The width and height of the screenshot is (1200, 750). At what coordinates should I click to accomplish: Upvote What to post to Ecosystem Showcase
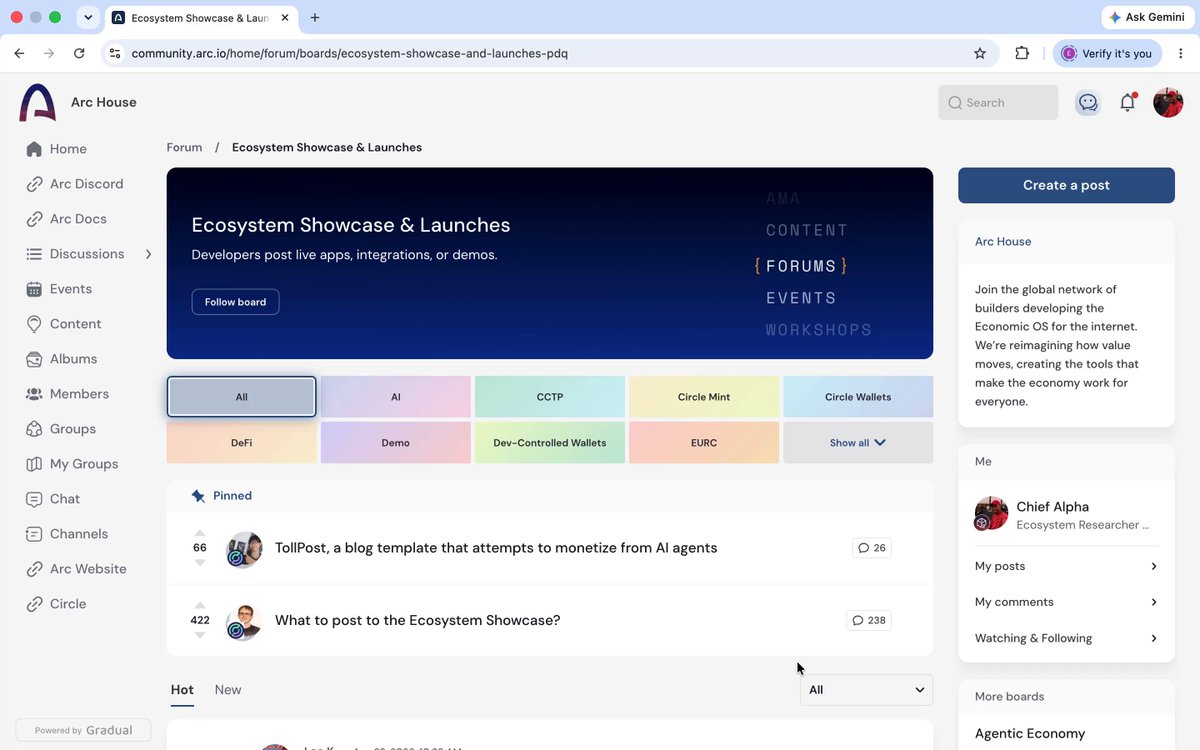(200, 605)
